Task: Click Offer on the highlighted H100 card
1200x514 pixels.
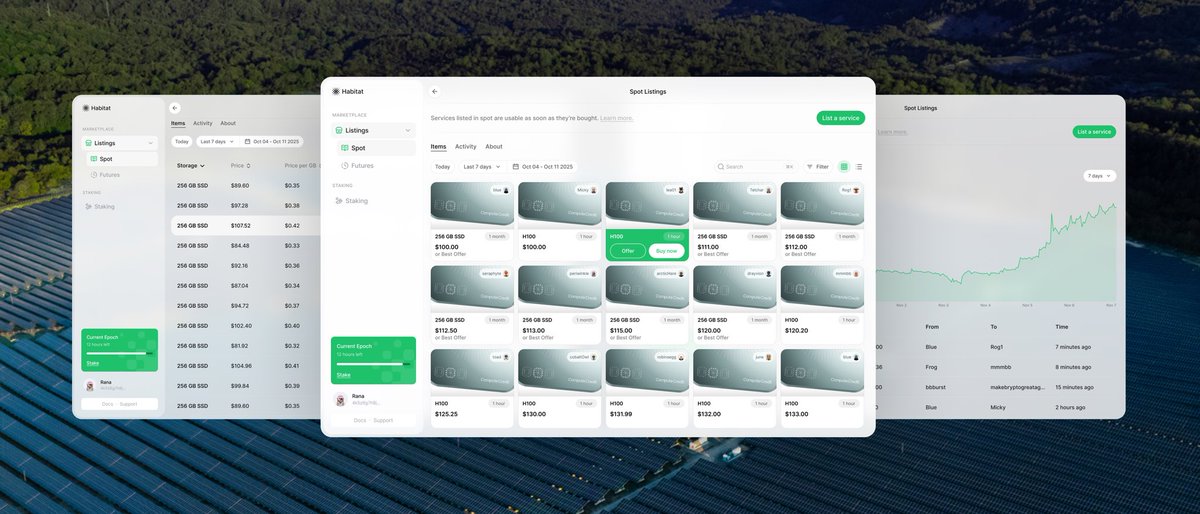Action: [x=628, y=251]
